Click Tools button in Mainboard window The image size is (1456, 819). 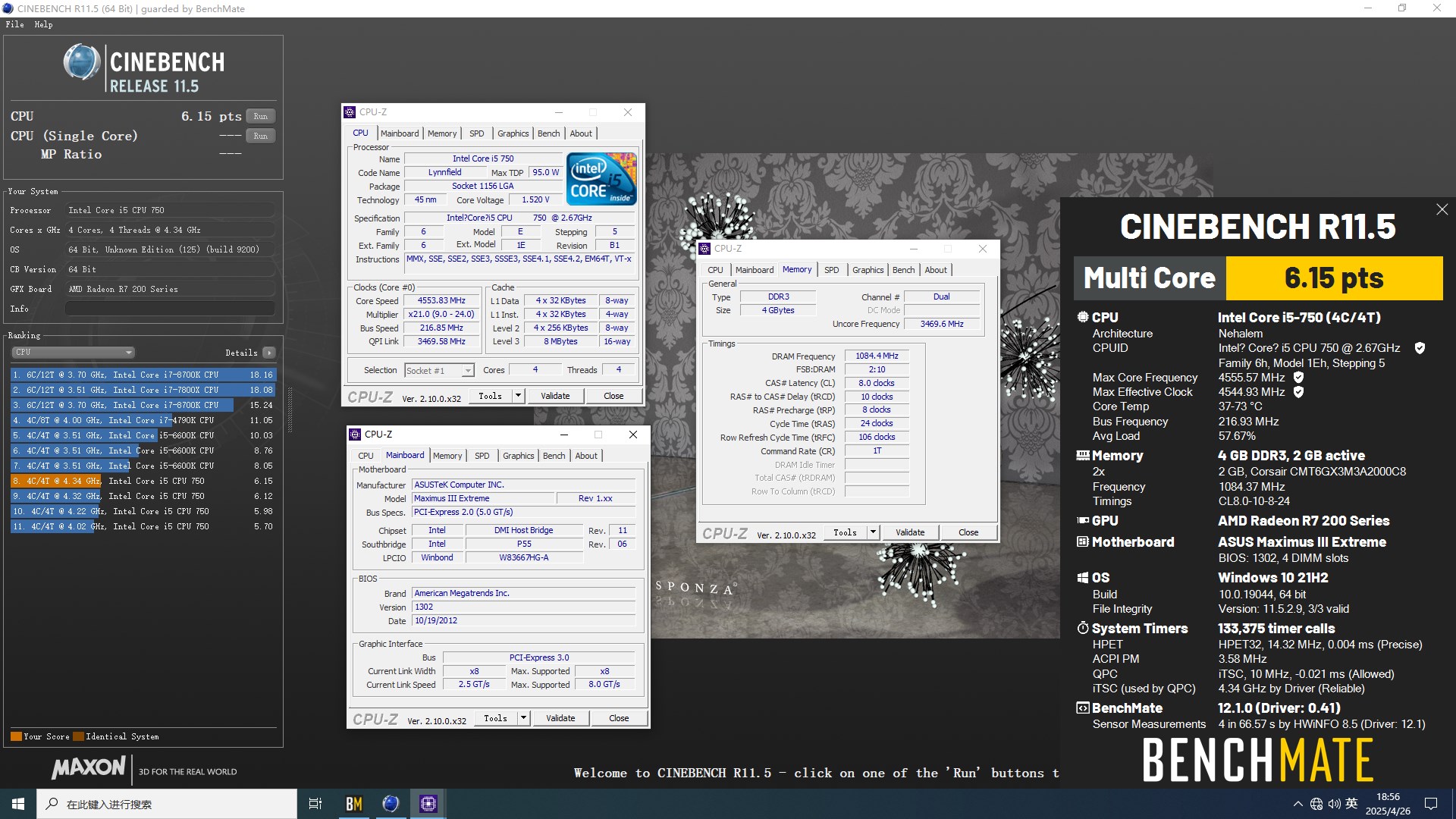(495, 718)
